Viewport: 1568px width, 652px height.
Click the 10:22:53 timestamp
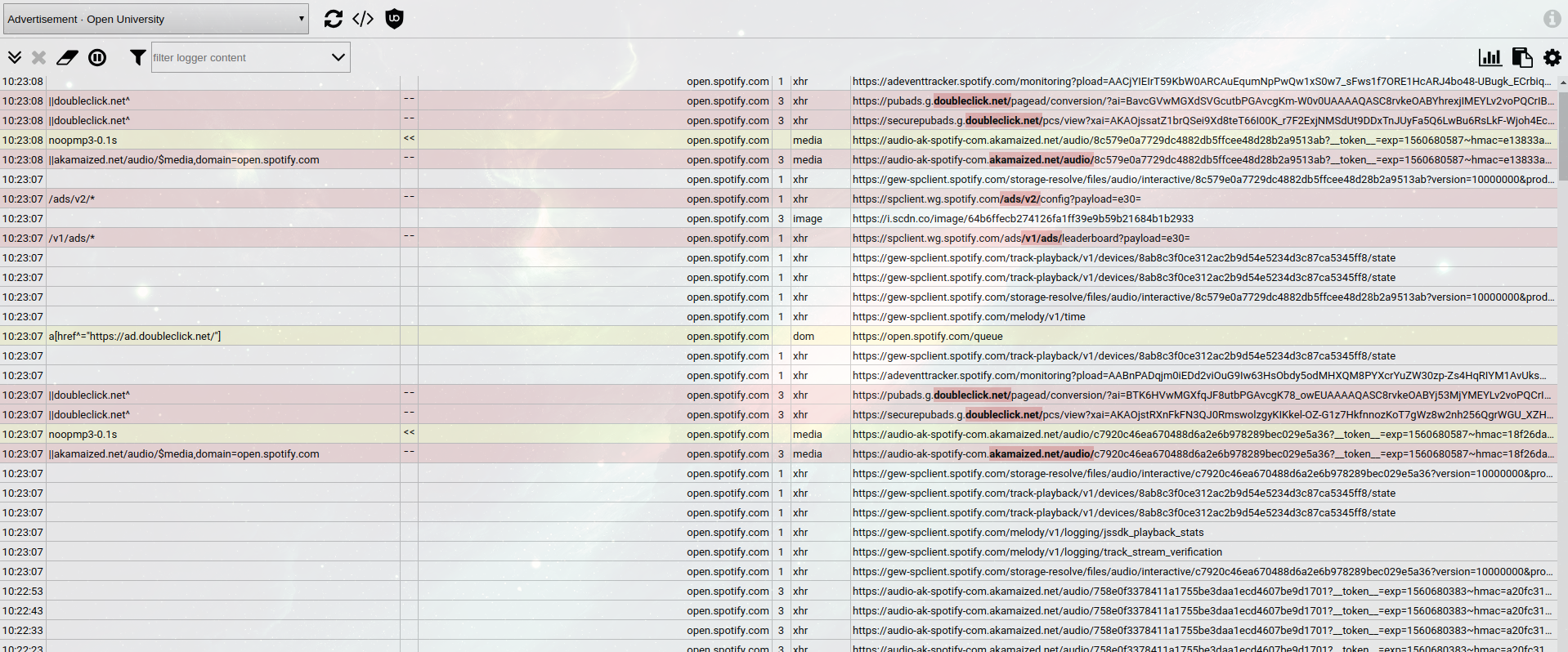click(22, 591)
